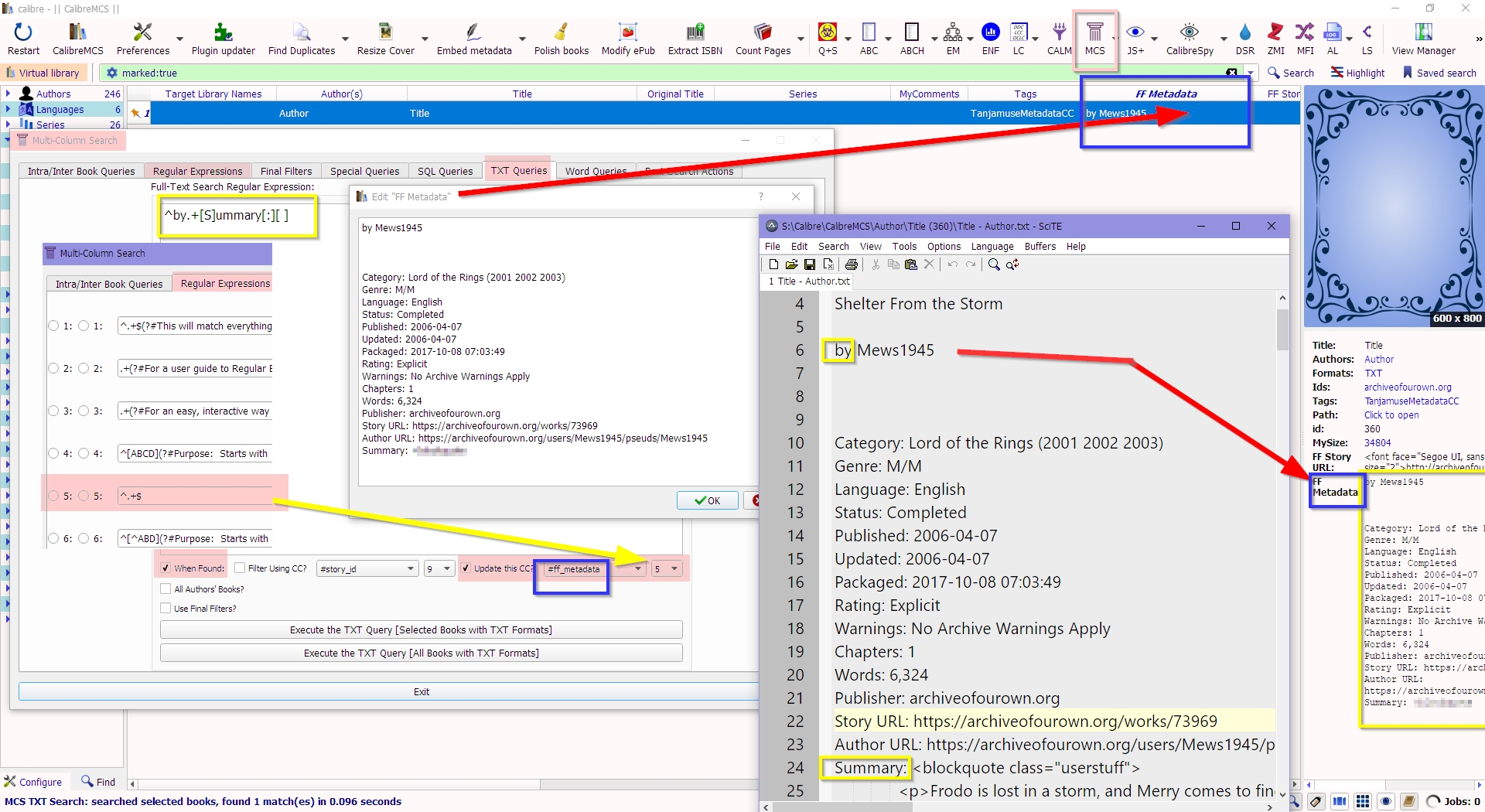Open the Count Pages dropdown arrow

tap(801, 39)
